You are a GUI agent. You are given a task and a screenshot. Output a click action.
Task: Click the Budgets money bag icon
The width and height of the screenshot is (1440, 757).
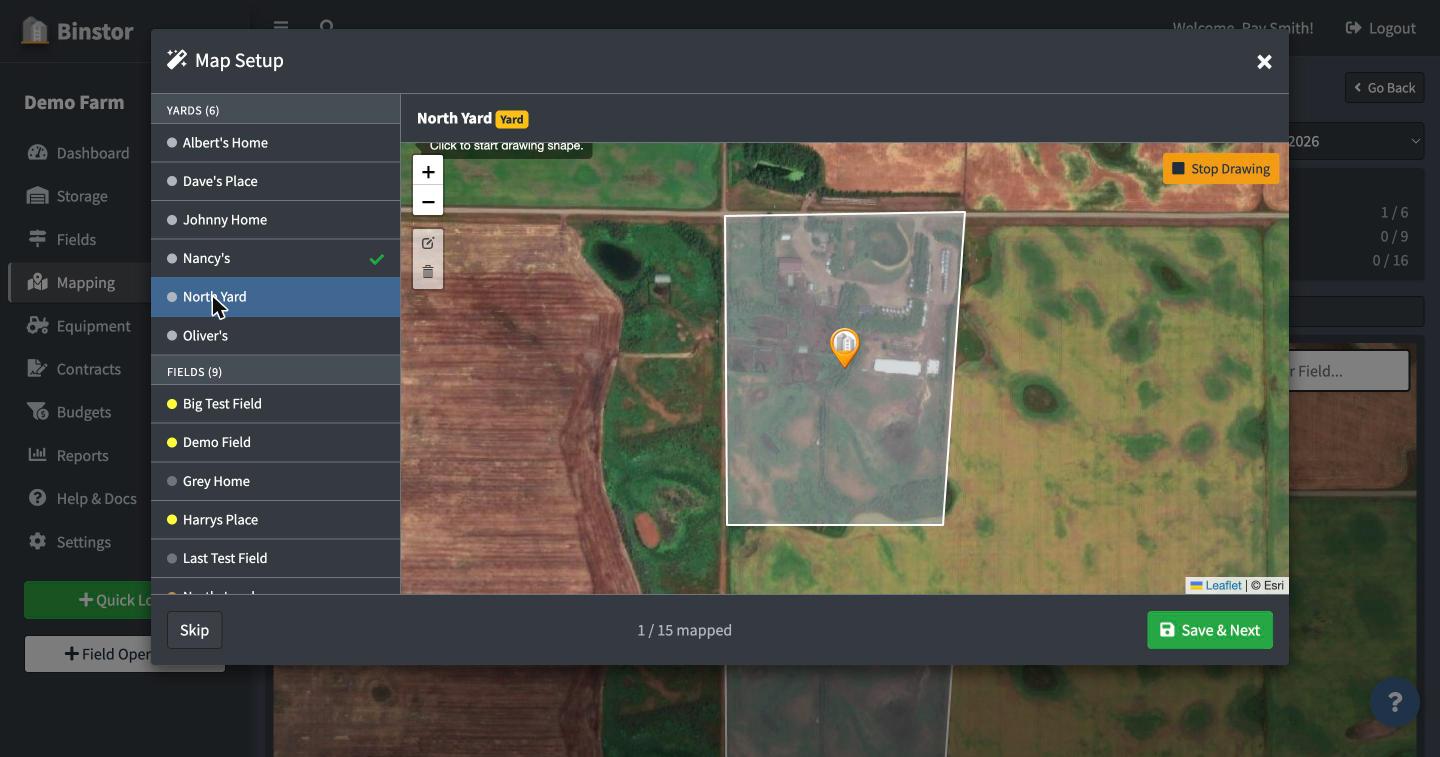38,411
